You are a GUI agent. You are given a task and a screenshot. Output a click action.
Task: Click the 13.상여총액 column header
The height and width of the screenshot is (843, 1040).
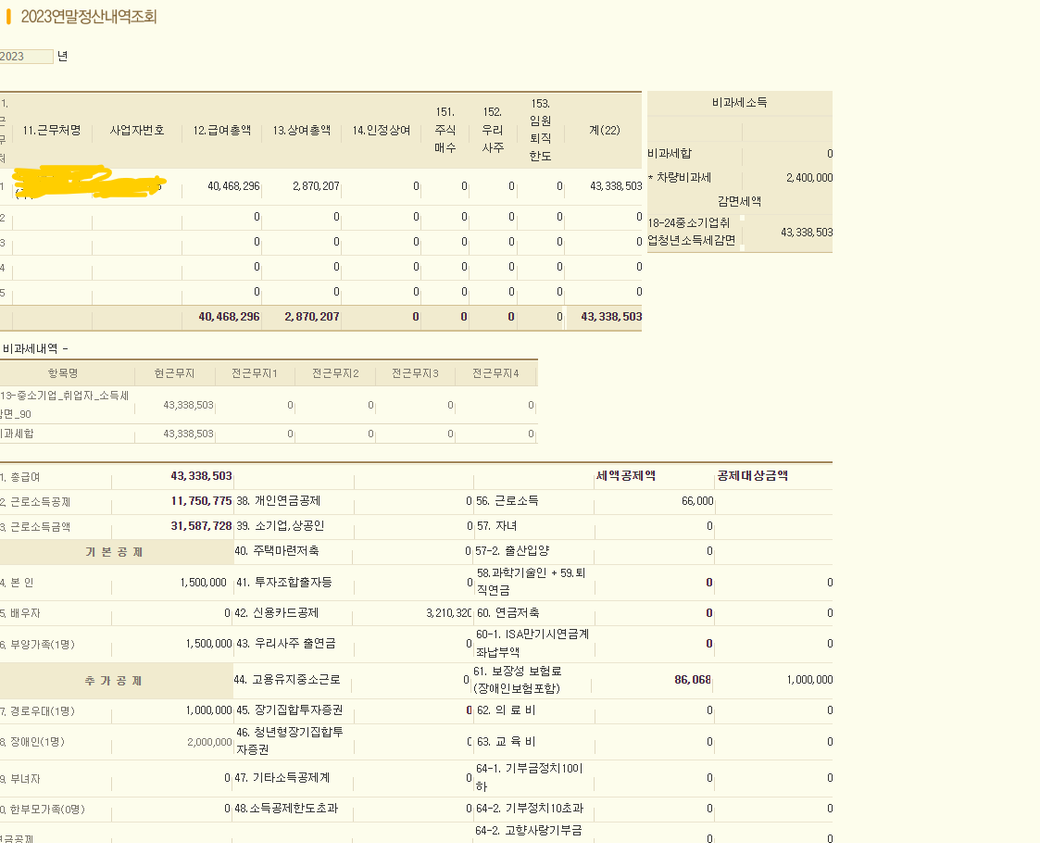301,131
